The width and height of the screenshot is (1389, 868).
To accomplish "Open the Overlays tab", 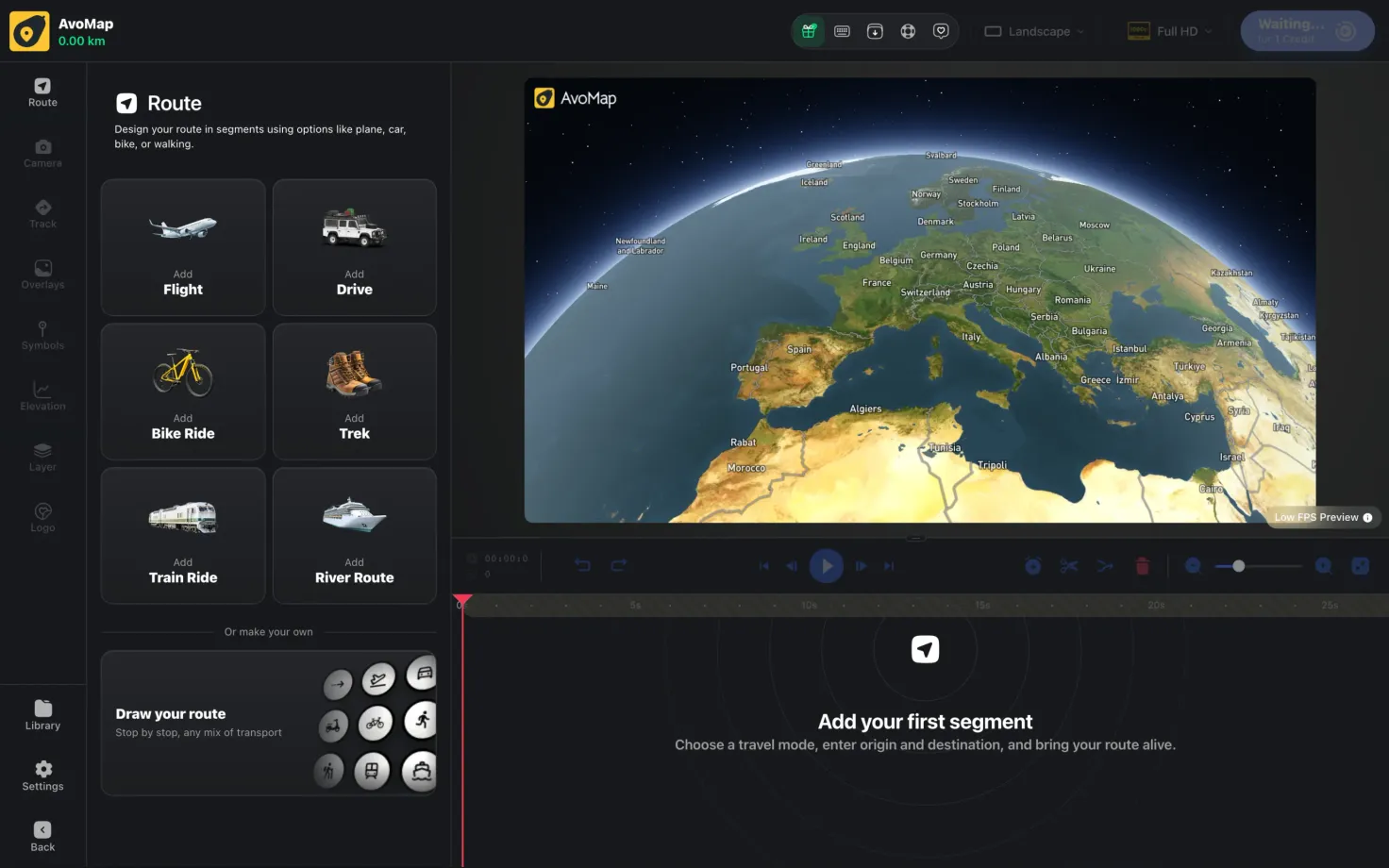I will (42, 275).
